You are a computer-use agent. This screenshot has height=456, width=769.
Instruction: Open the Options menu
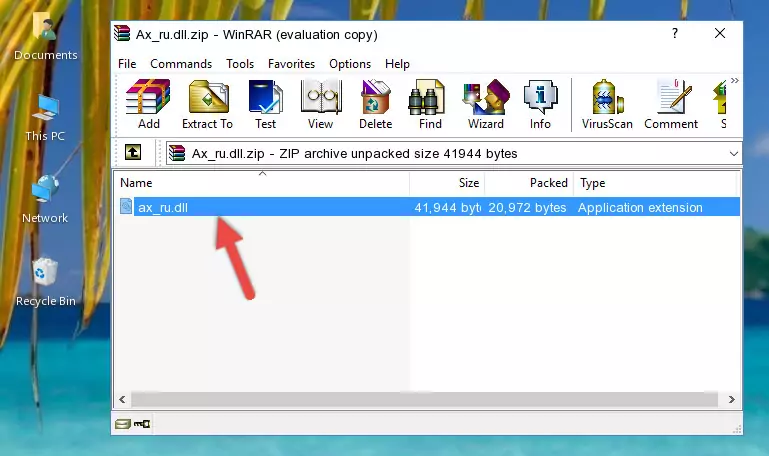pyautogui.click(x=350, y=64)
